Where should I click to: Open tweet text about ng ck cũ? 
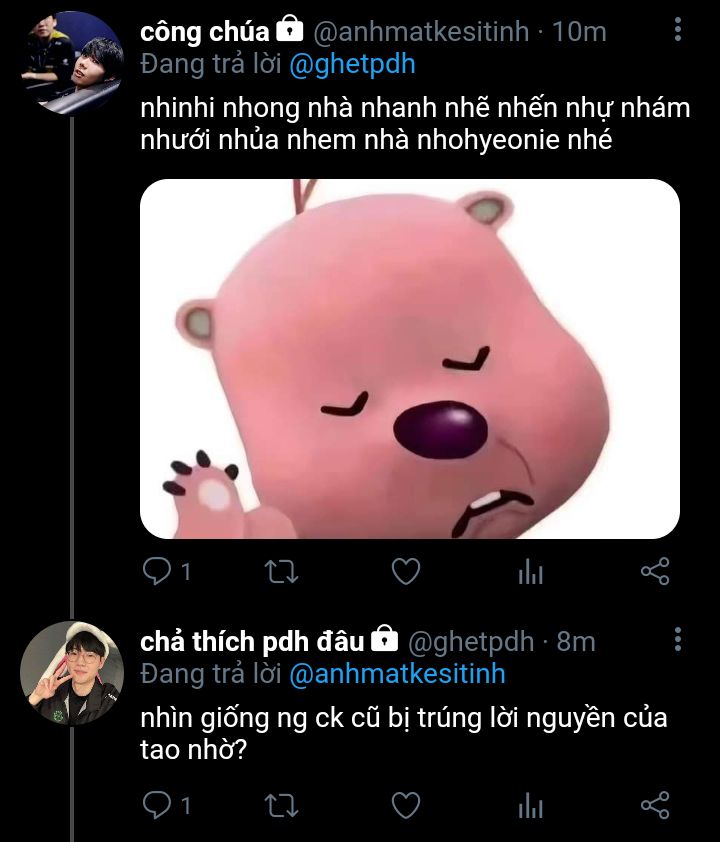(x=404, y=734)
